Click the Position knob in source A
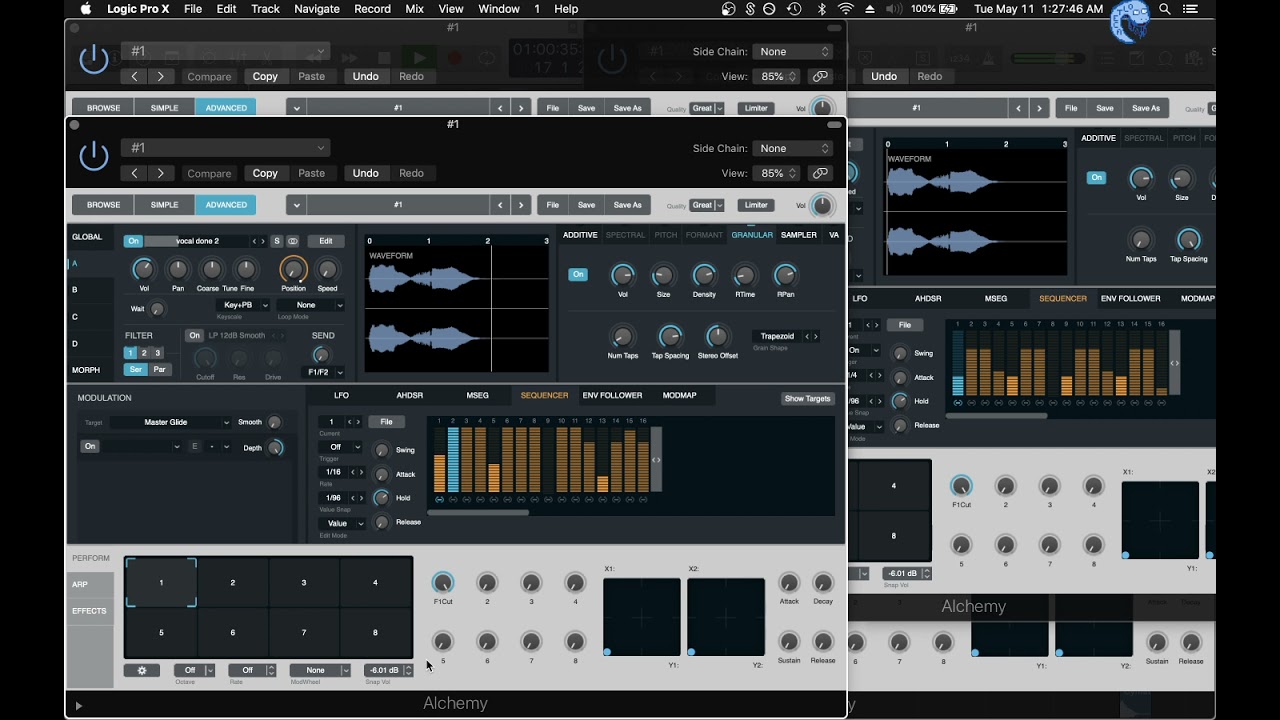1280x720 pixels. (x=293, y=269)
